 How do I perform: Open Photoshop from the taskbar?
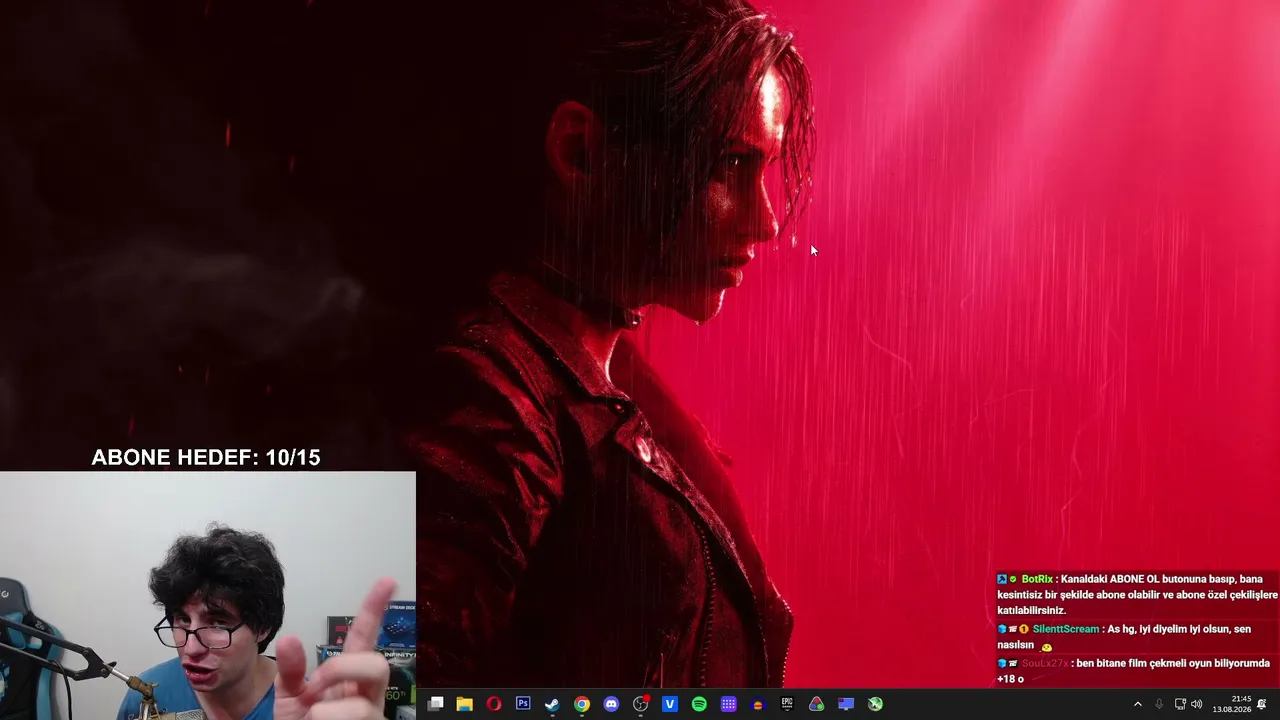coord(523,704)
